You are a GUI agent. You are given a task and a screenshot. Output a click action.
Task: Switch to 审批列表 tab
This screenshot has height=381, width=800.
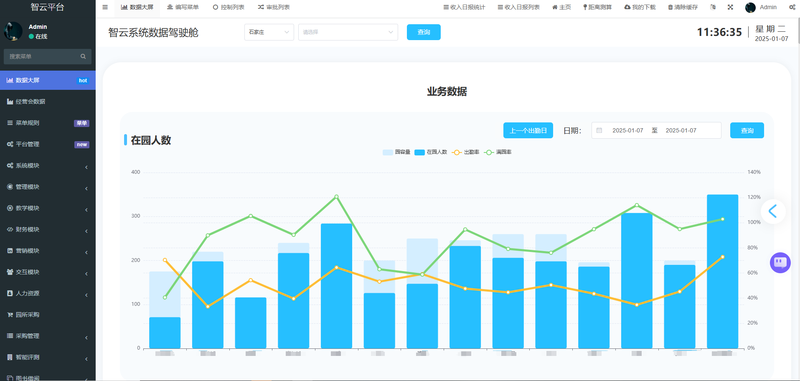pyautogui.click(x=274, y=7)
